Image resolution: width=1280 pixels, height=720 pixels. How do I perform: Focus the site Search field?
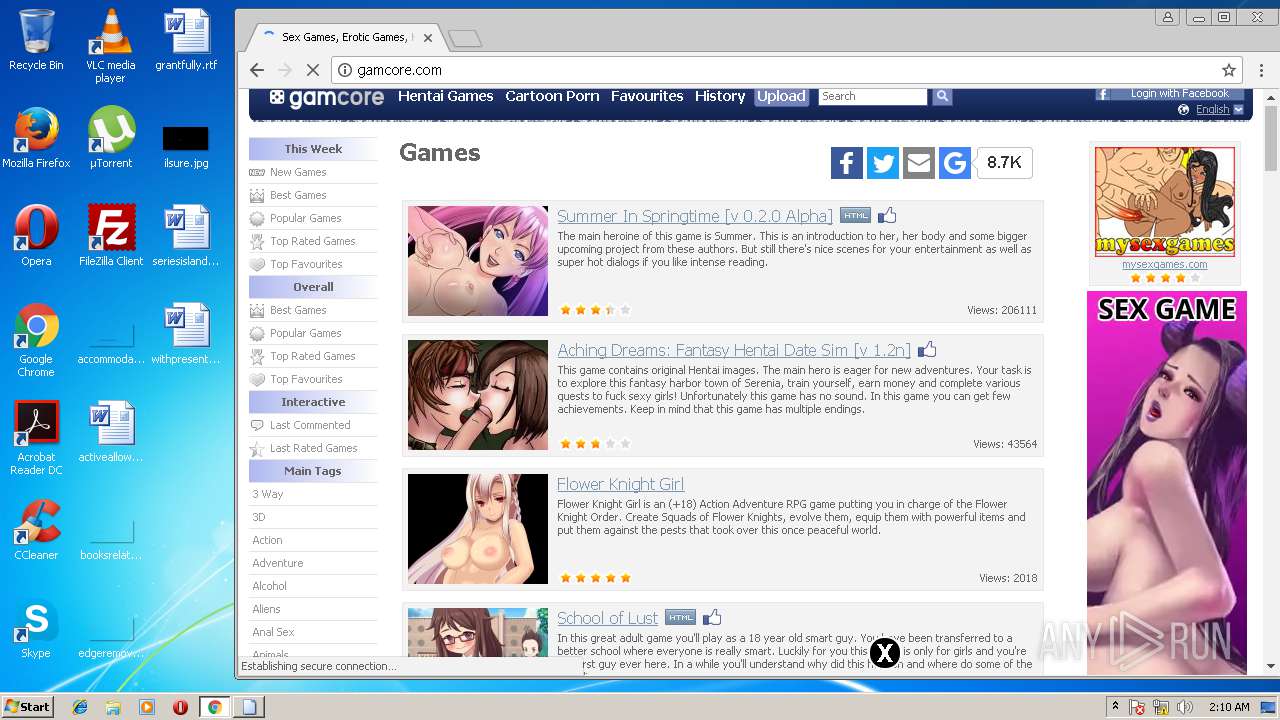click(x=873, y=96)
